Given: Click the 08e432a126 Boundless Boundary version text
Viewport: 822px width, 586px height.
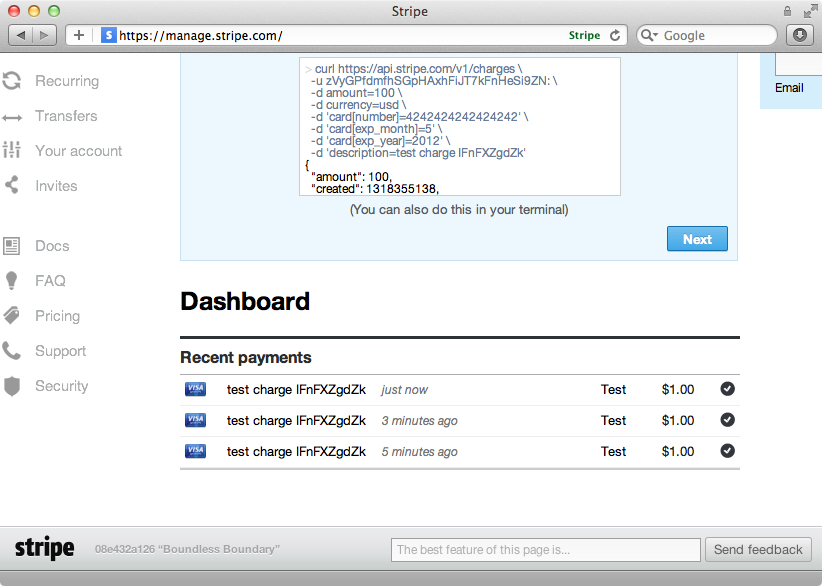Looking at the screenshot, I should (x=187, y=549).
